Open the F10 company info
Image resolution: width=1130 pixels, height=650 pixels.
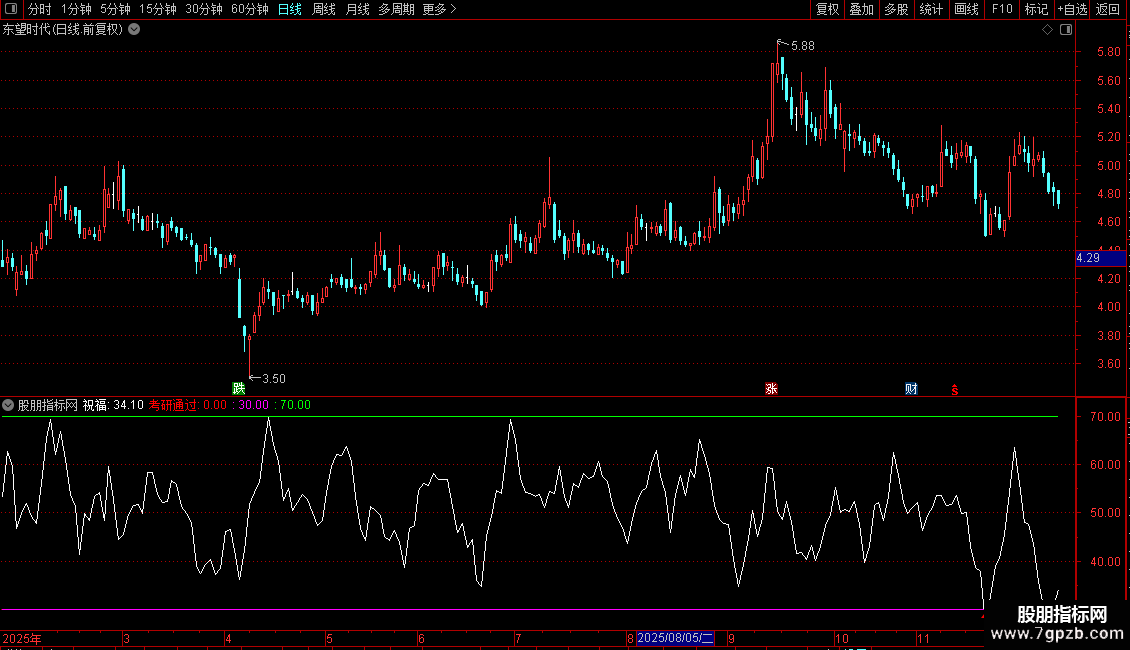tap(1002, 9)
